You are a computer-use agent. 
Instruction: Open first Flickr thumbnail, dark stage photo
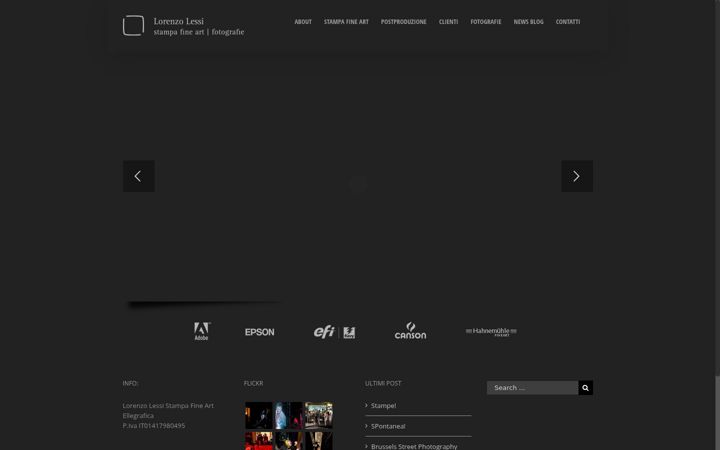(x=259, y=416)
